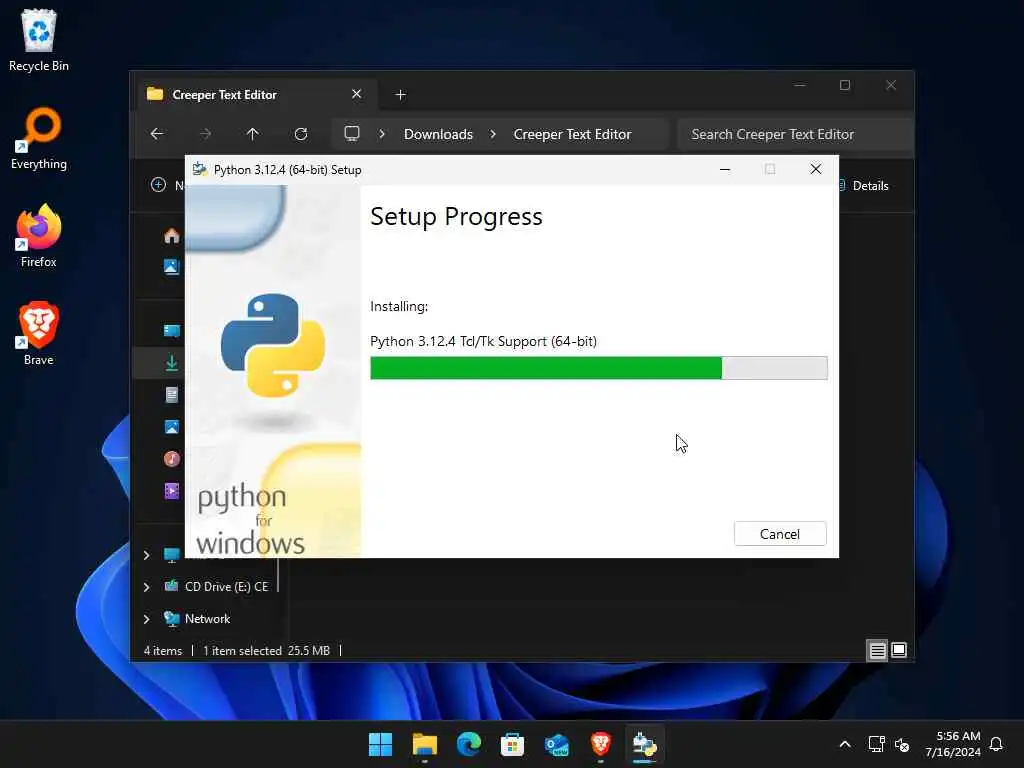Viewport: 1024px width, 768px height.
Task: Open Outlook from the taskbar
Action: (556, 744)
